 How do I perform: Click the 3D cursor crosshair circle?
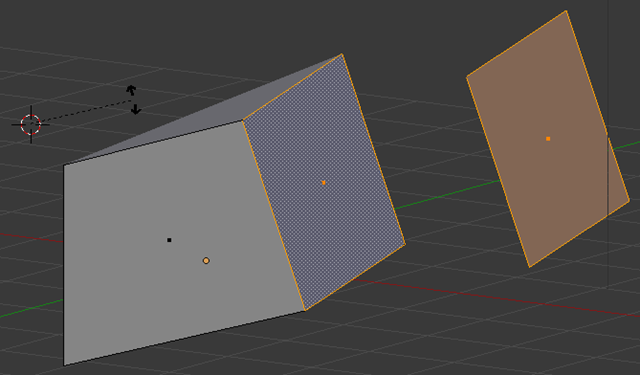point(31,124)
